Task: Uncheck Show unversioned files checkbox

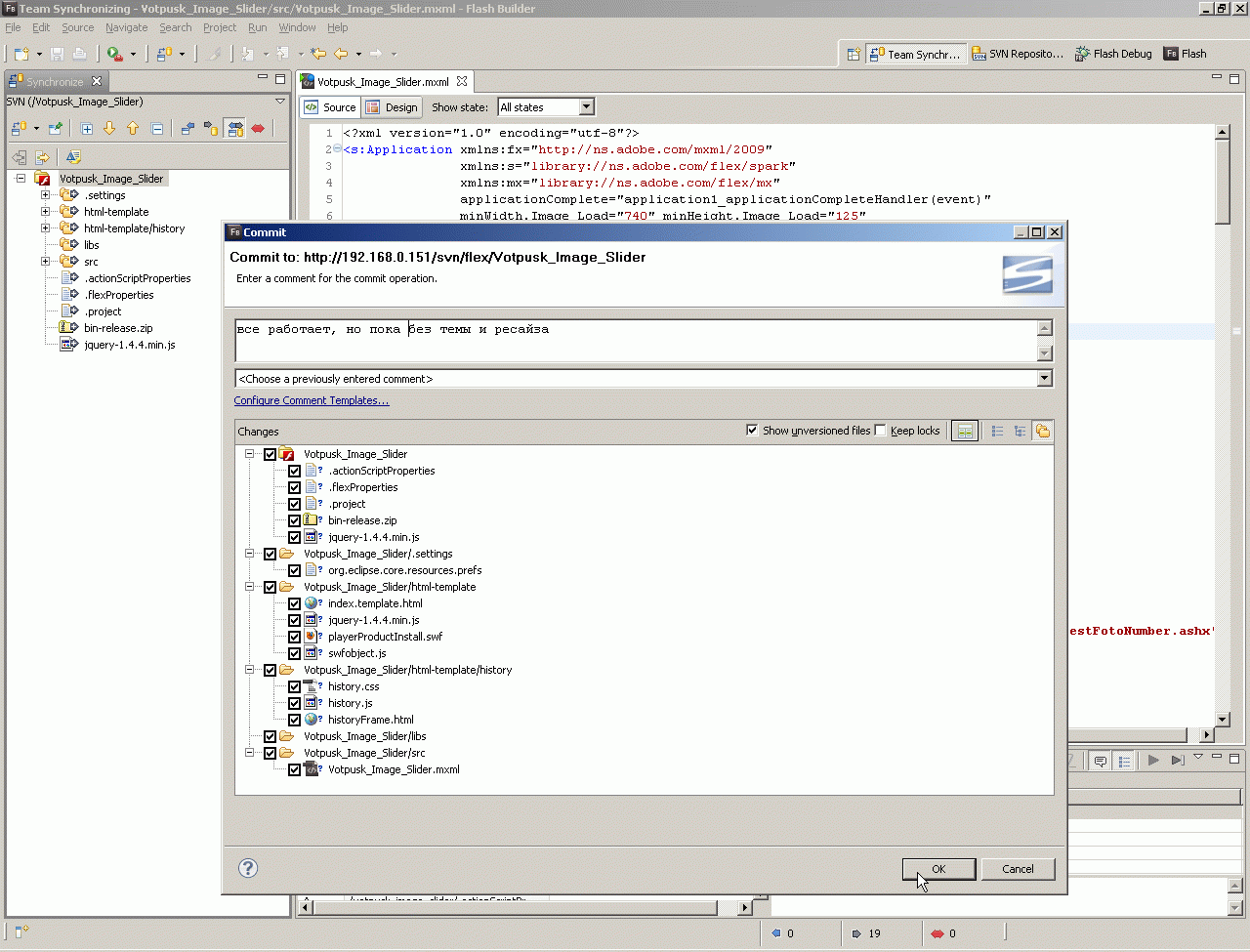Action: pyautogui.click(x=752, y=431)
